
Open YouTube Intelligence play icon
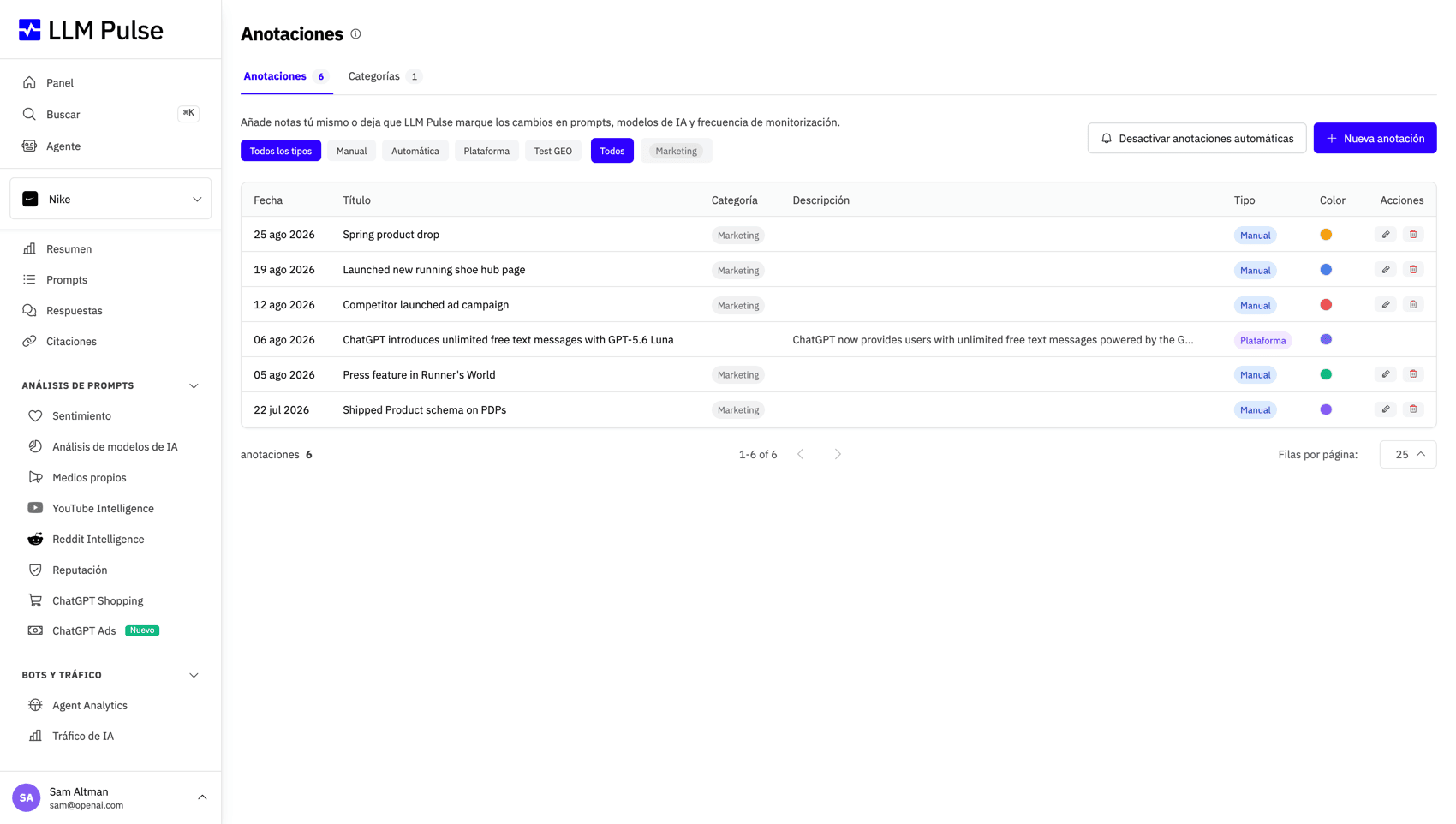point(35,508)
